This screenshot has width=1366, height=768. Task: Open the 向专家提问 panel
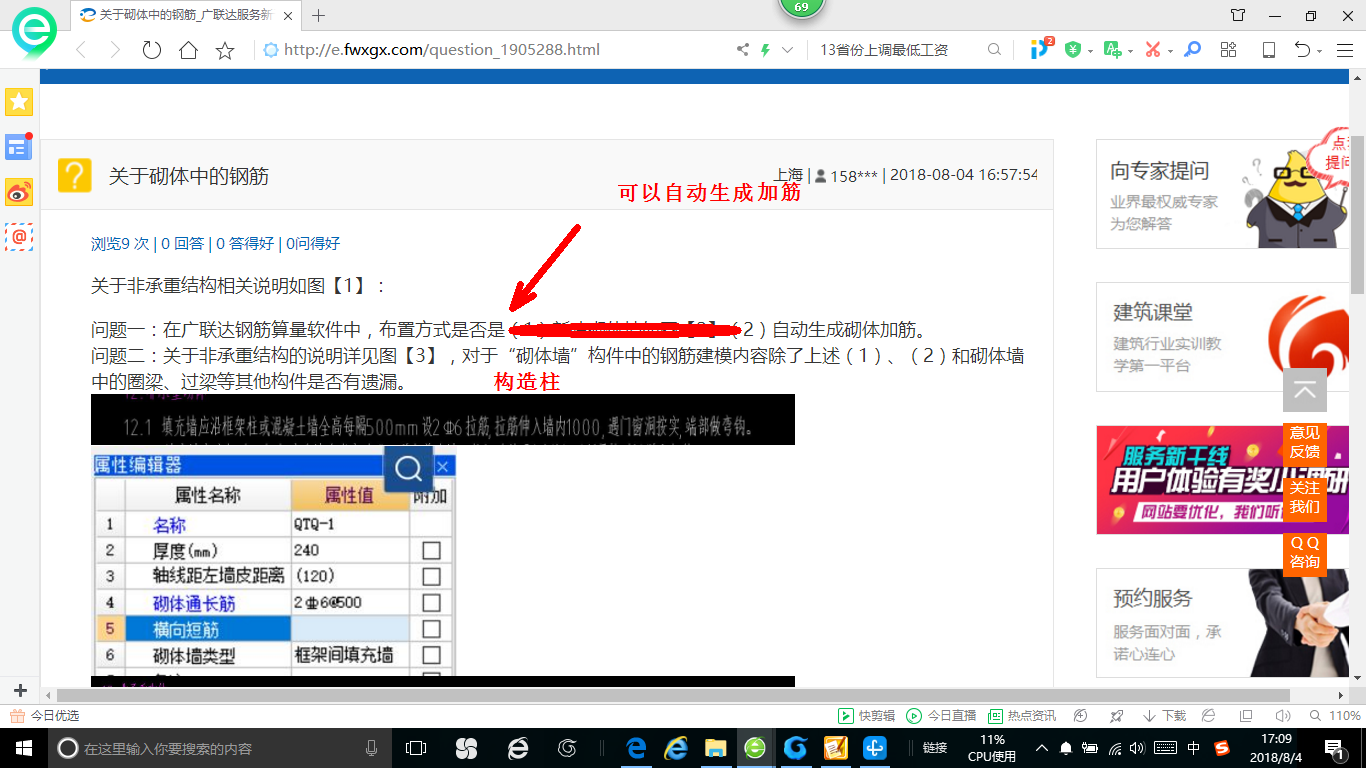click(x=1222, y=193)
